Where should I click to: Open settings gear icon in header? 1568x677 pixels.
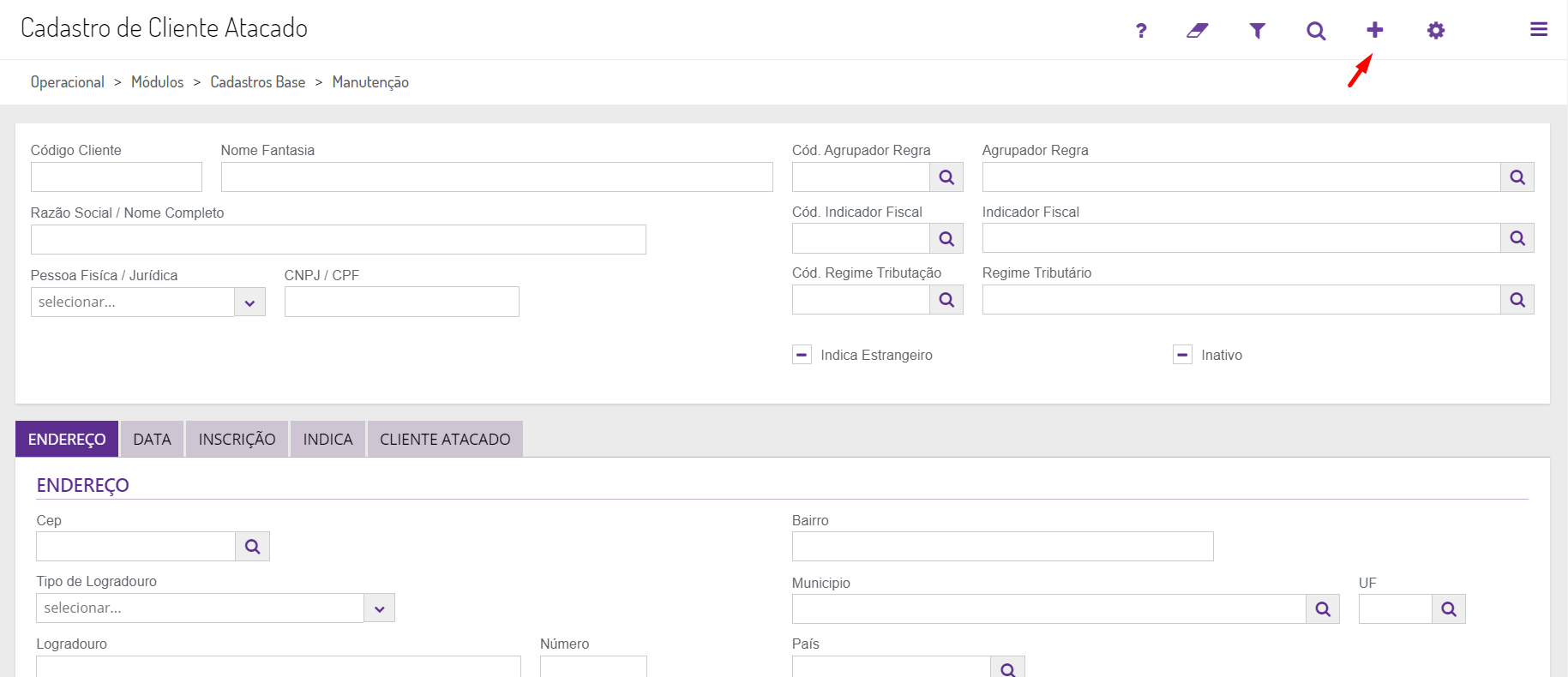(x=1436, y=31)
